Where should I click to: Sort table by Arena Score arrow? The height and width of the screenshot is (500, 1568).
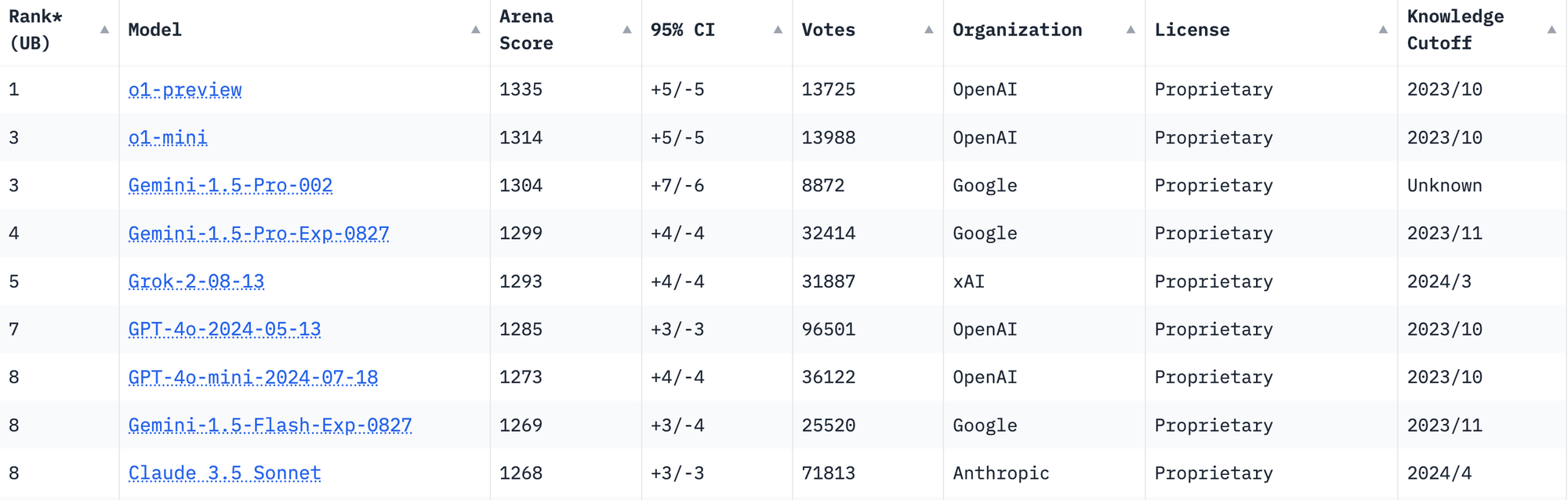pos(626,30)
